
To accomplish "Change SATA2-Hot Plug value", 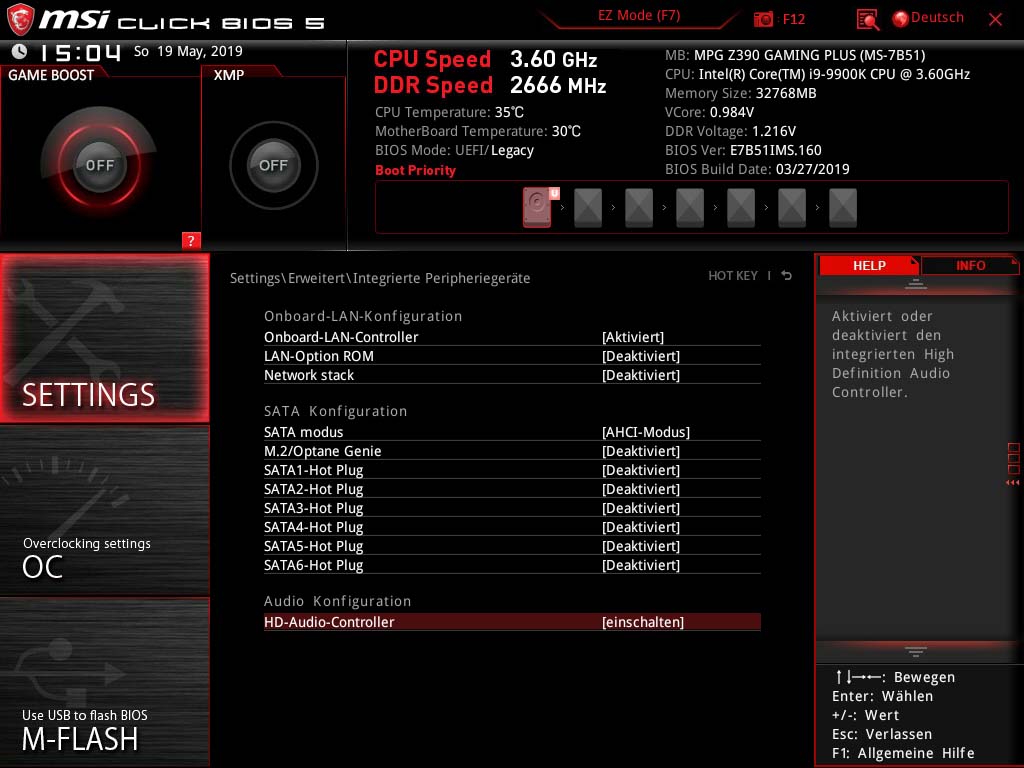I will click(641, 488).
